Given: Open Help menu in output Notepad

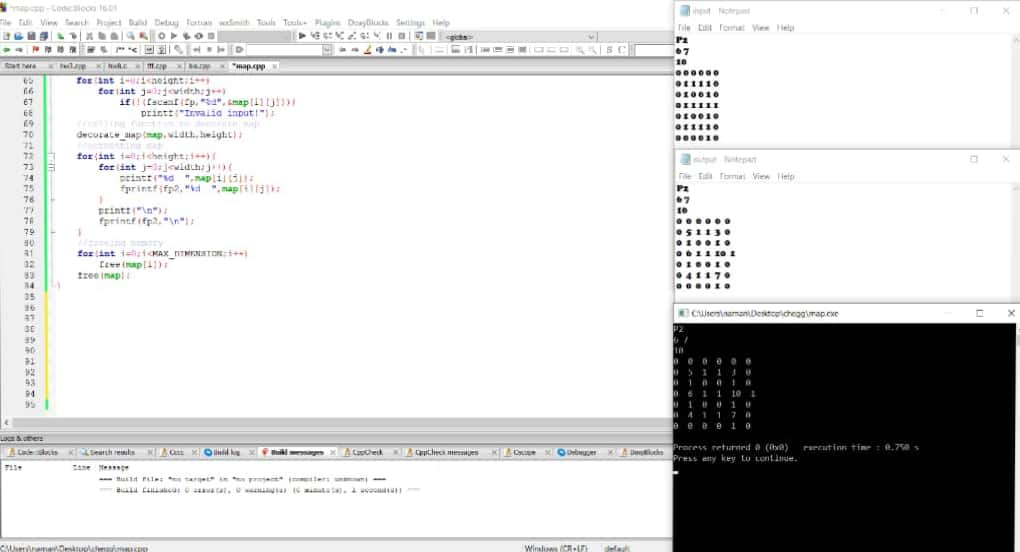Looking at the screenshot, I should coord(786,176).
